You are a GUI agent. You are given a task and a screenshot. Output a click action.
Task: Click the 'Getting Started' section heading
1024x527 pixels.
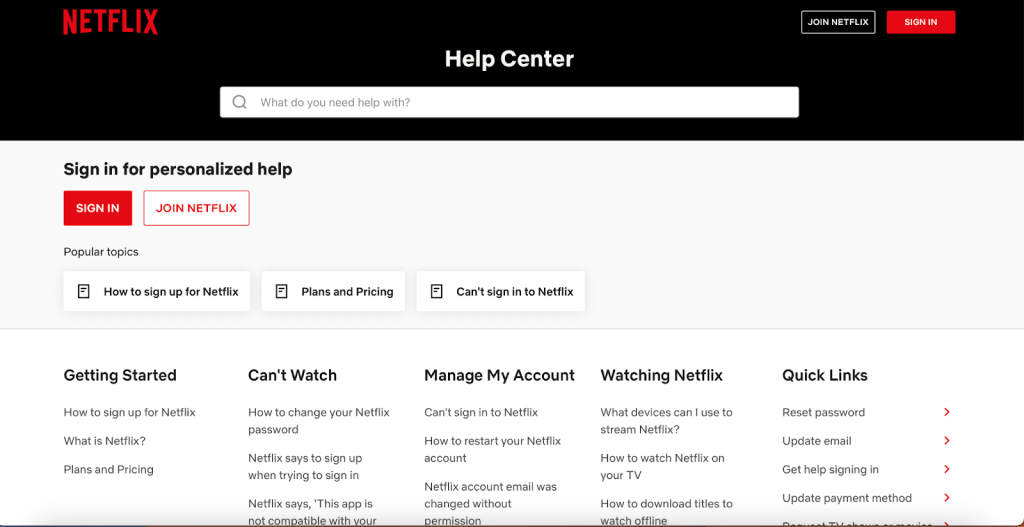120,375
